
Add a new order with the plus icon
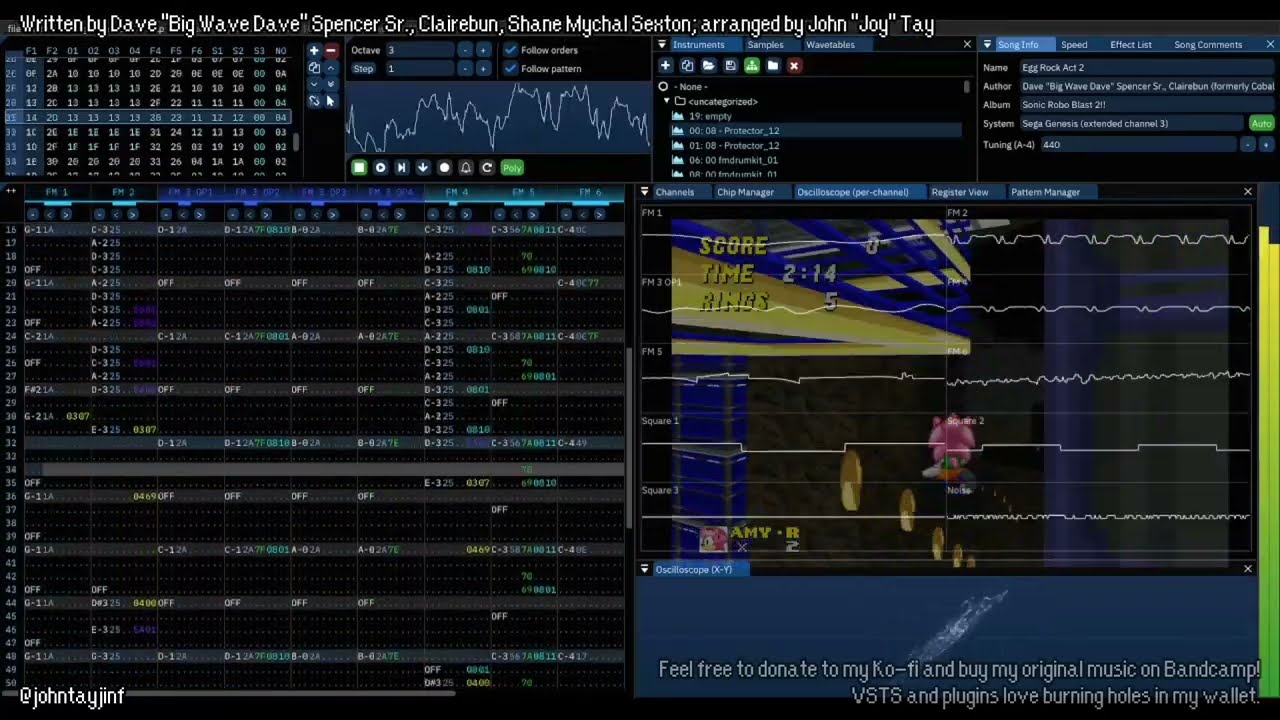pyautogui.click(x=314, y=50)
